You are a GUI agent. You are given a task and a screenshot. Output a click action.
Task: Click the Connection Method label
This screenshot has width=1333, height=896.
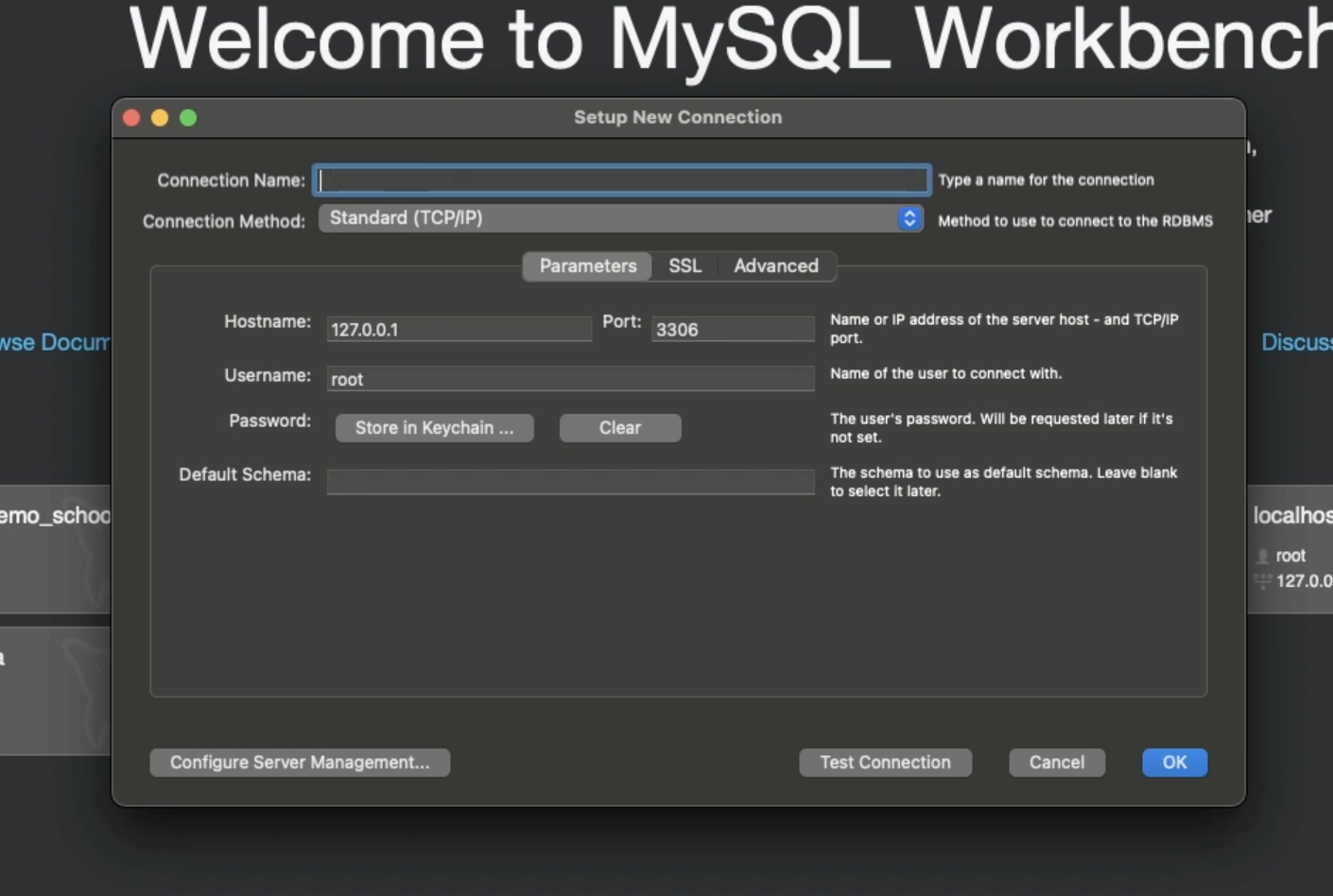(x=224, y=221)
